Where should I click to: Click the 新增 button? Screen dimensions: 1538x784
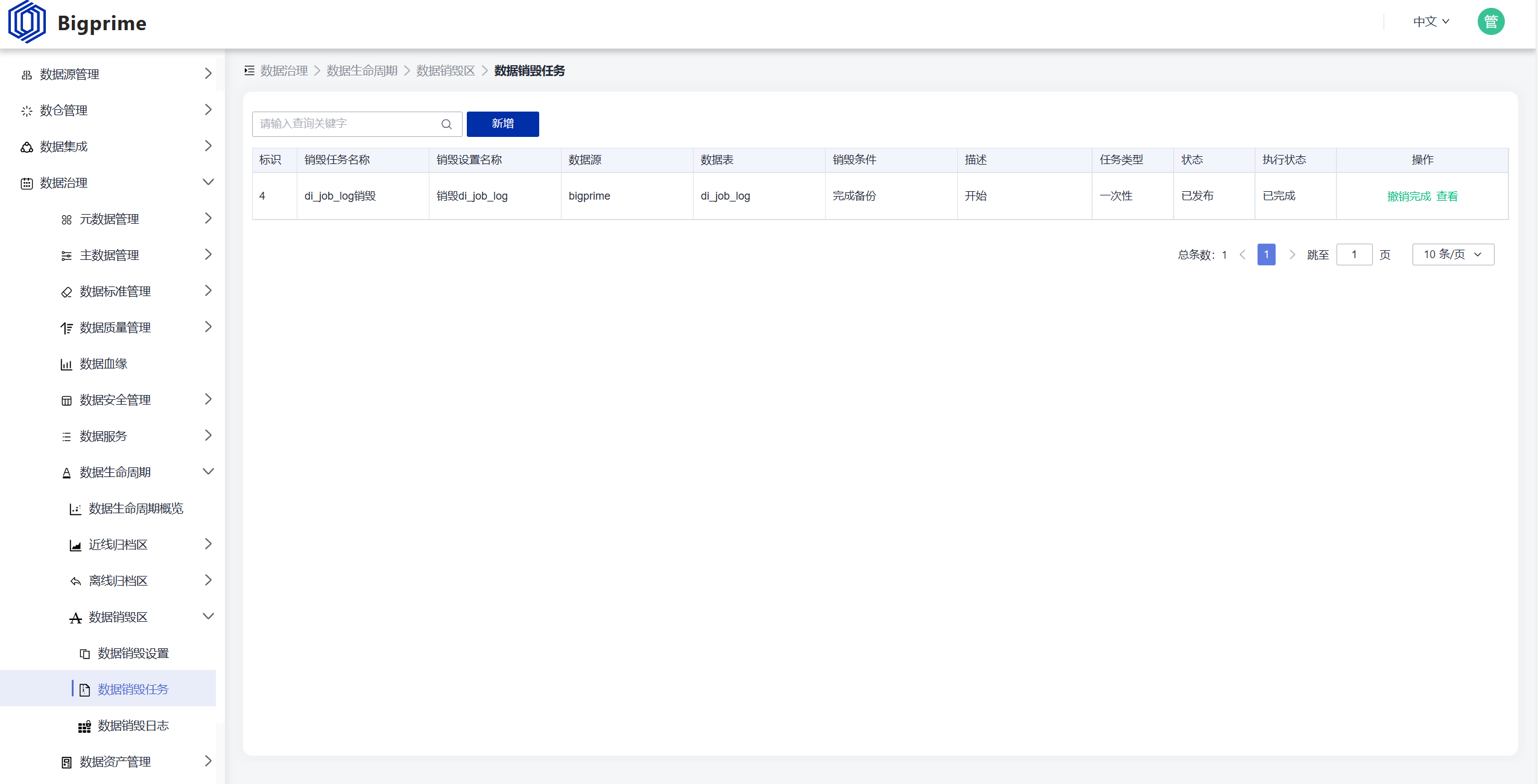point(502,124)
